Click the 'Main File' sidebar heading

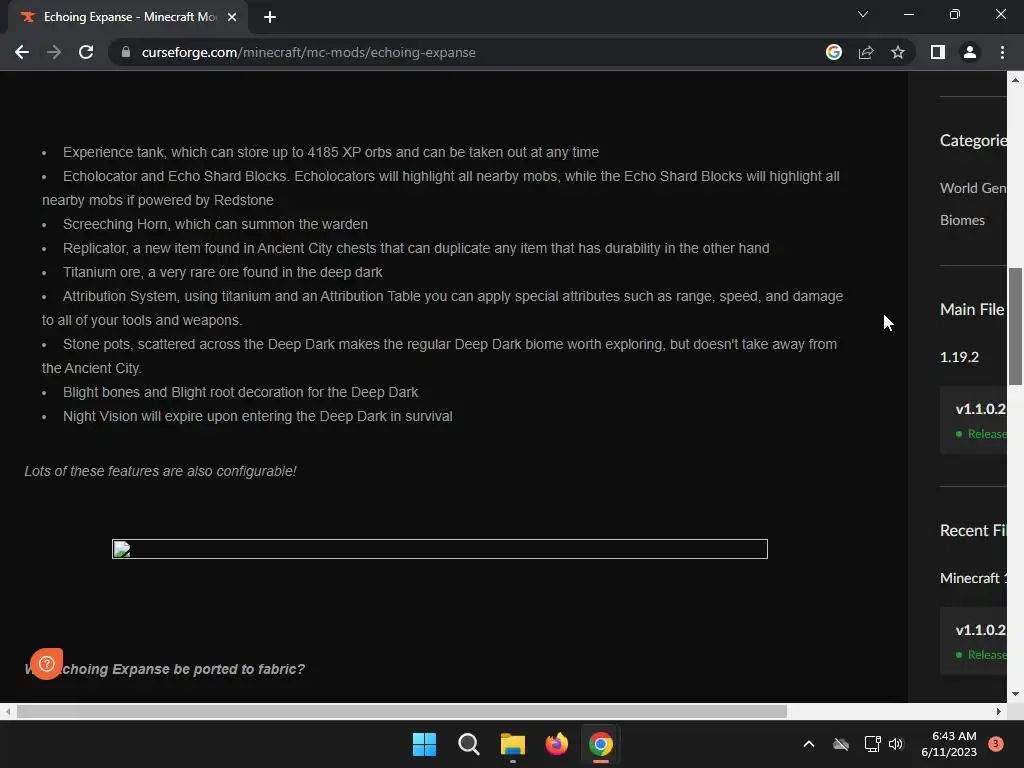972,310
